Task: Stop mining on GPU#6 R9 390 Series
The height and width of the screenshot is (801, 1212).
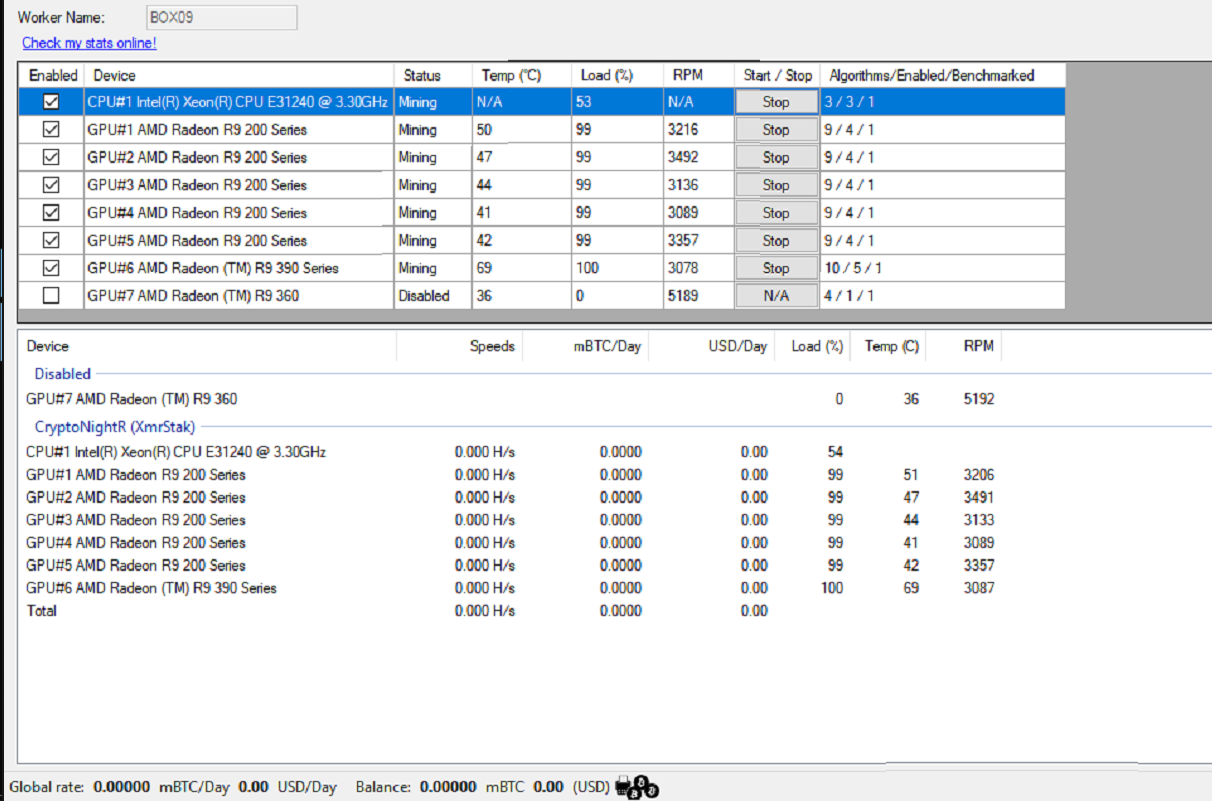Action: point(776,268)
